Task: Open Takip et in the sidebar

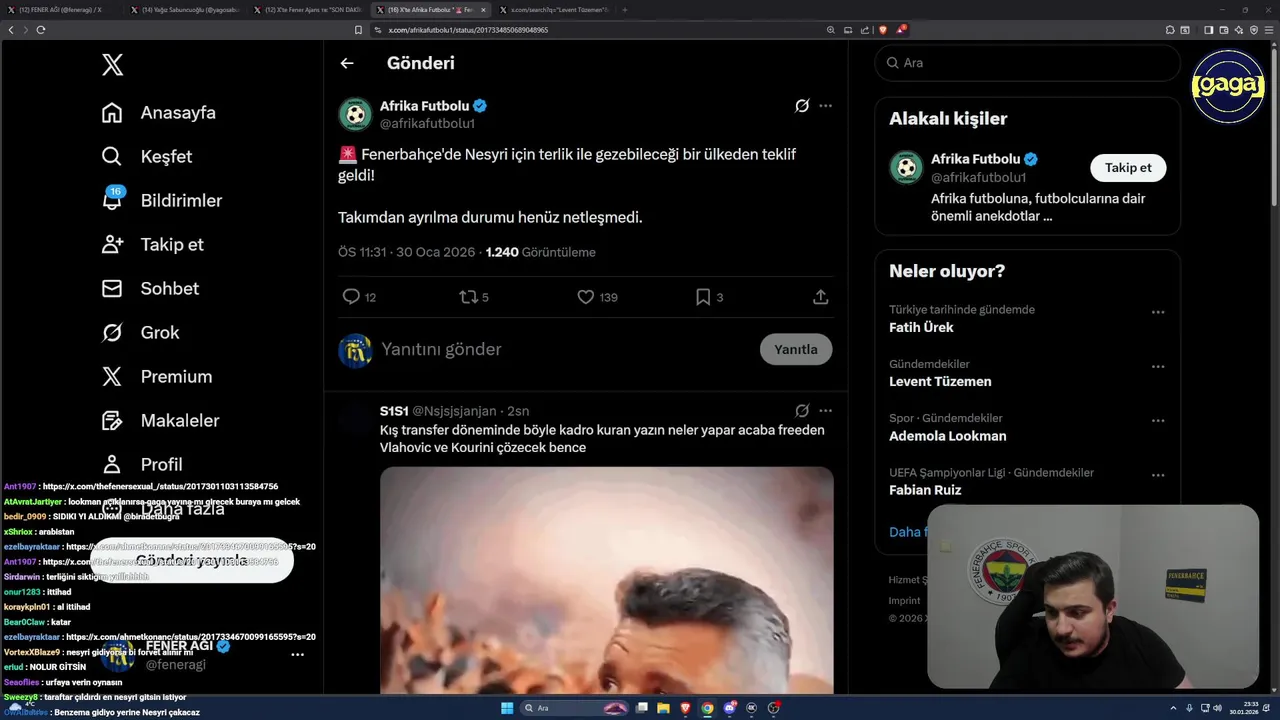Action: [153, 245]
